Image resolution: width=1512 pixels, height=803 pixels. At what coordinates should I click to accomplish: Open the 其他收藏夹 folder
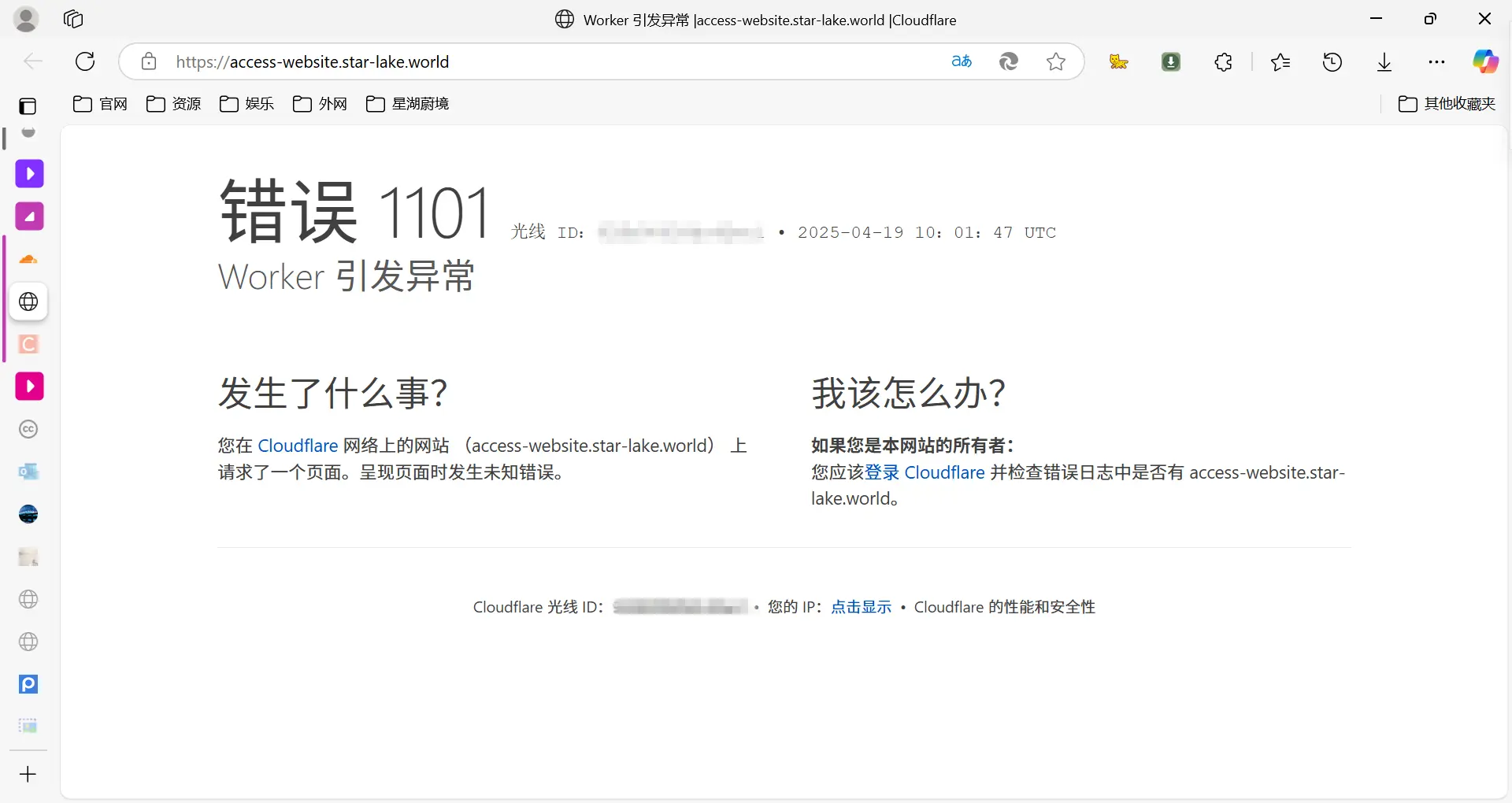point(1447,104)
